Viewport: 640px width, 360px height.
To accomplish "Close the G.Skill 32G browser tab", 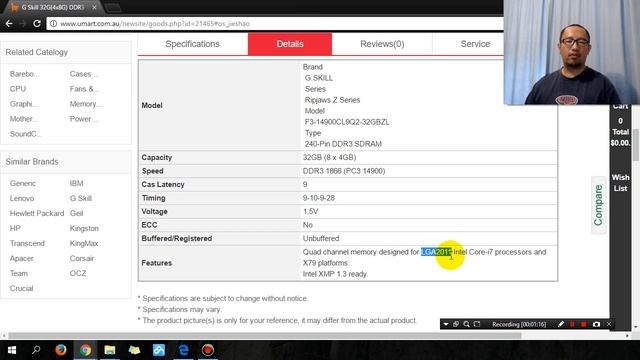I will tap(94, 7).
